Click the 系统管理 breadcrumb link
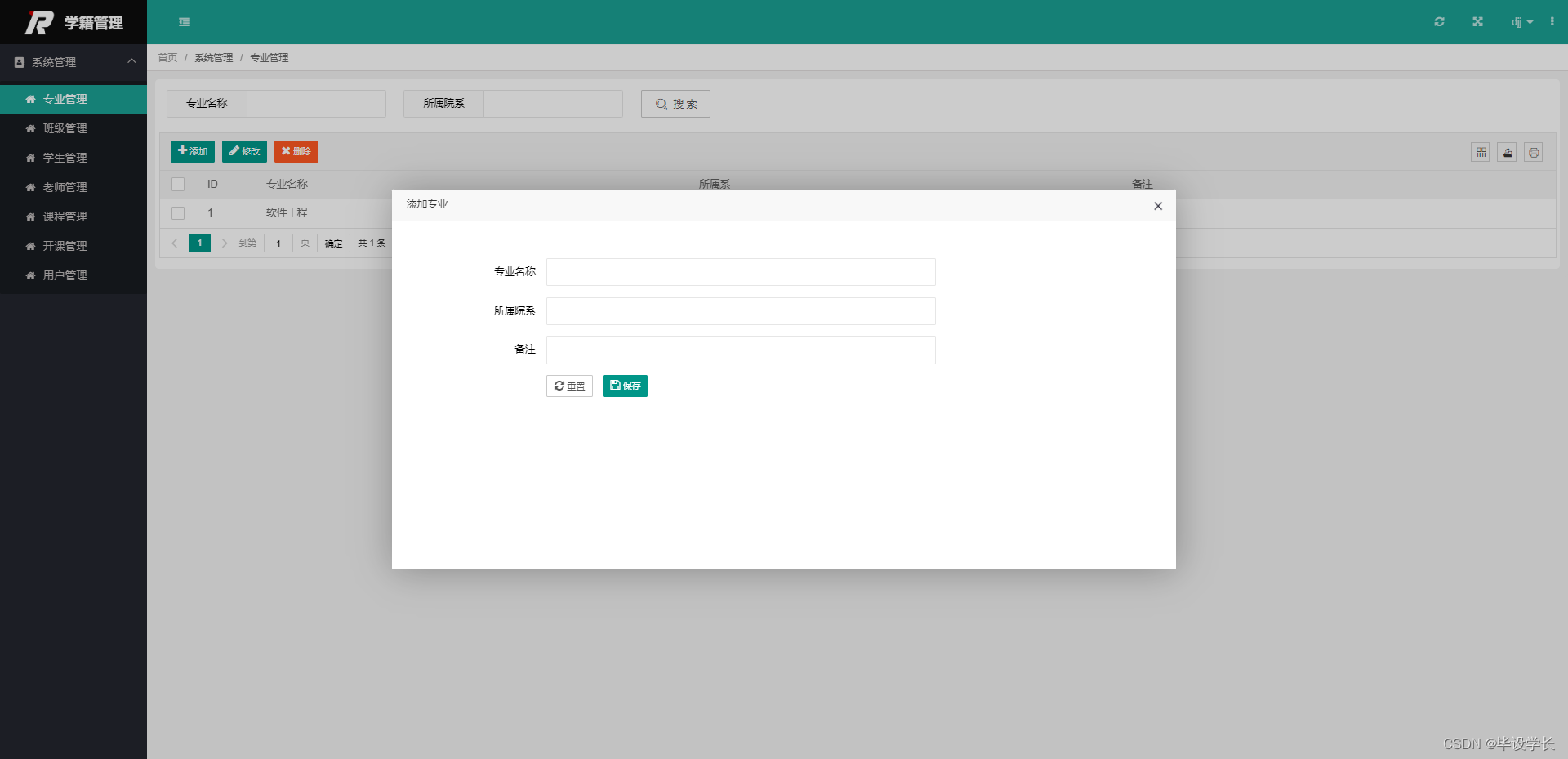 tap(214, 58)
